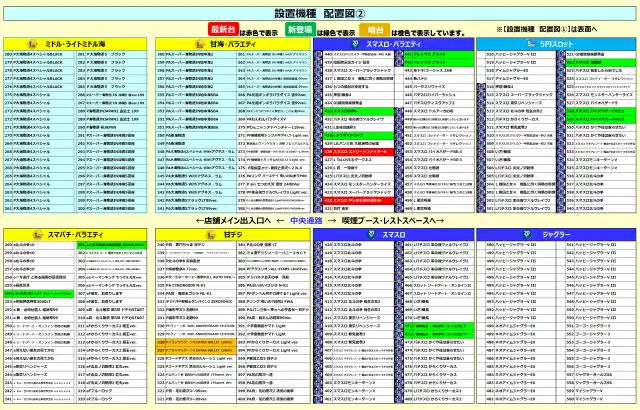
Task: Select the 甘デジ section header
Action: tap(233, 235)
